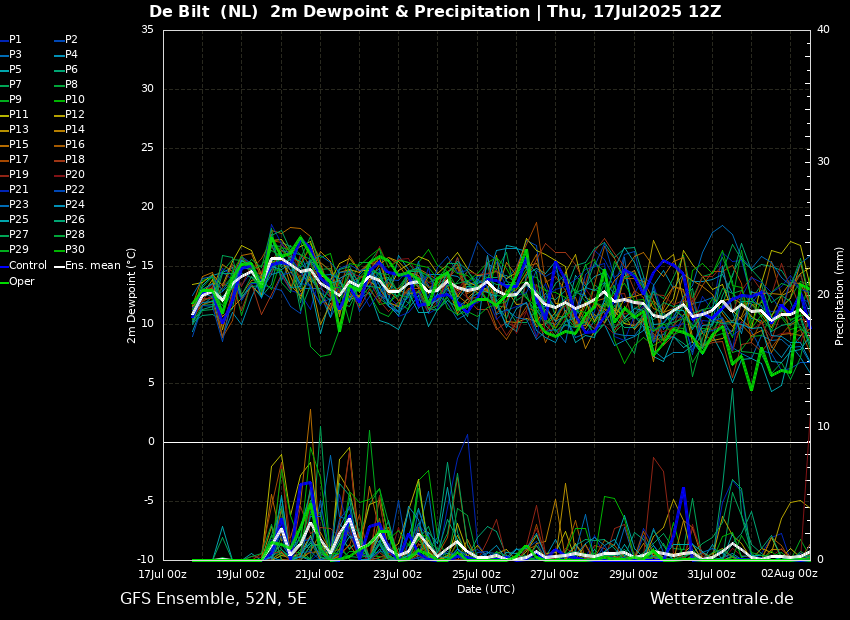
Task: Click the 35 value on dewpoint axis
Action: (x=147, y=30)
